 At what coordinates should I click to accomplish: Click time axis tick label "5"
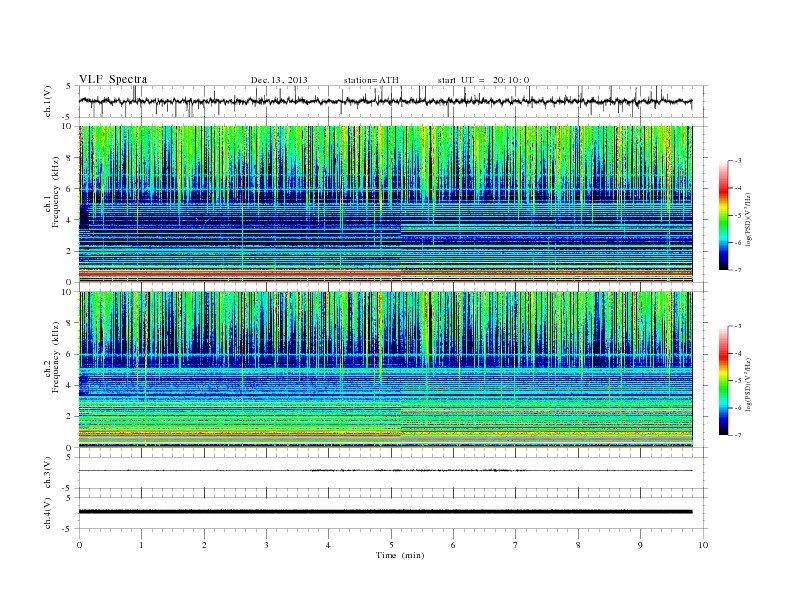point(391,545)
